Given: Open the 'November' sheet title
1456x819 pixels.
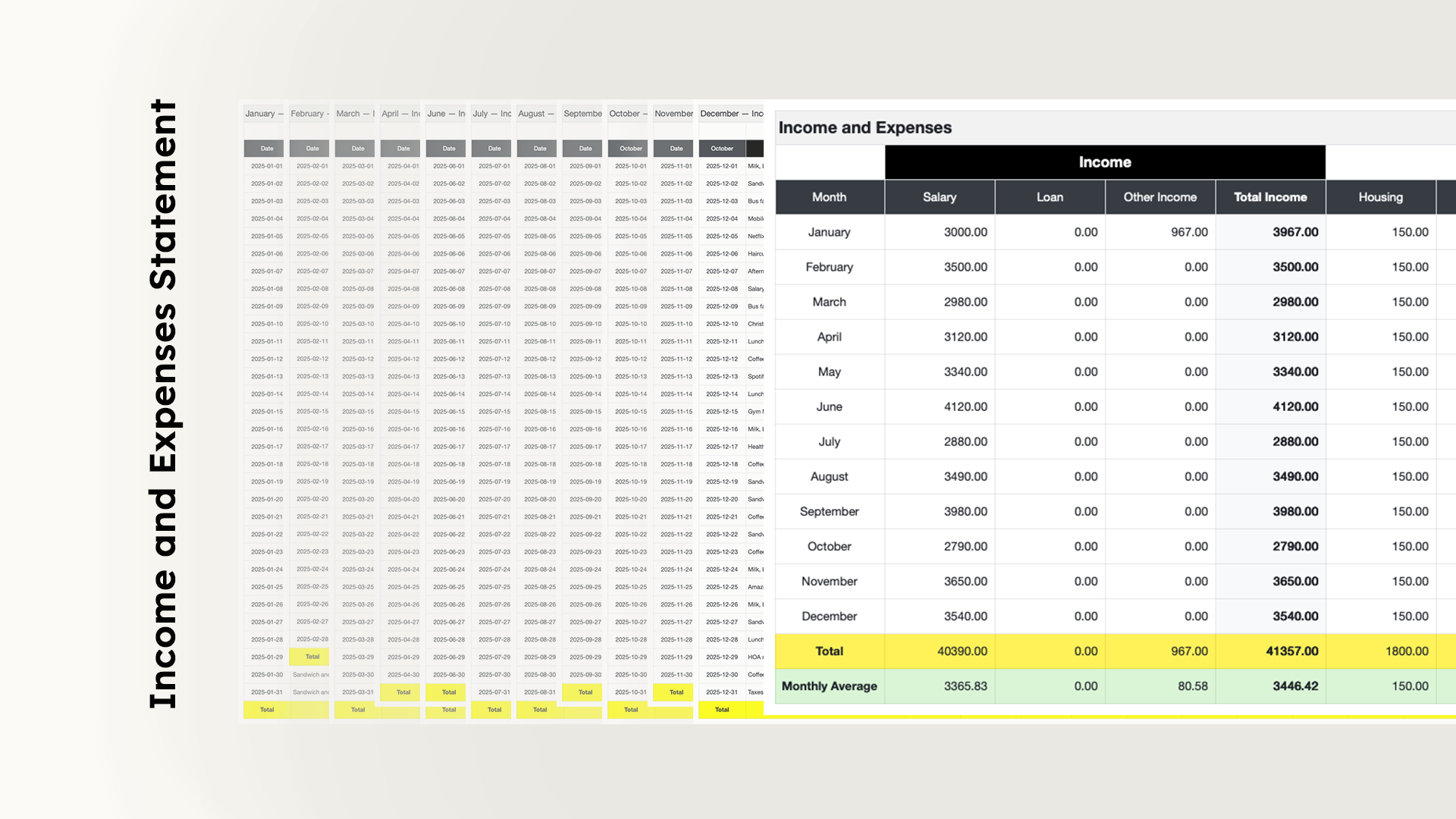Looking at the screenshot, I should [x=673, y=114].
